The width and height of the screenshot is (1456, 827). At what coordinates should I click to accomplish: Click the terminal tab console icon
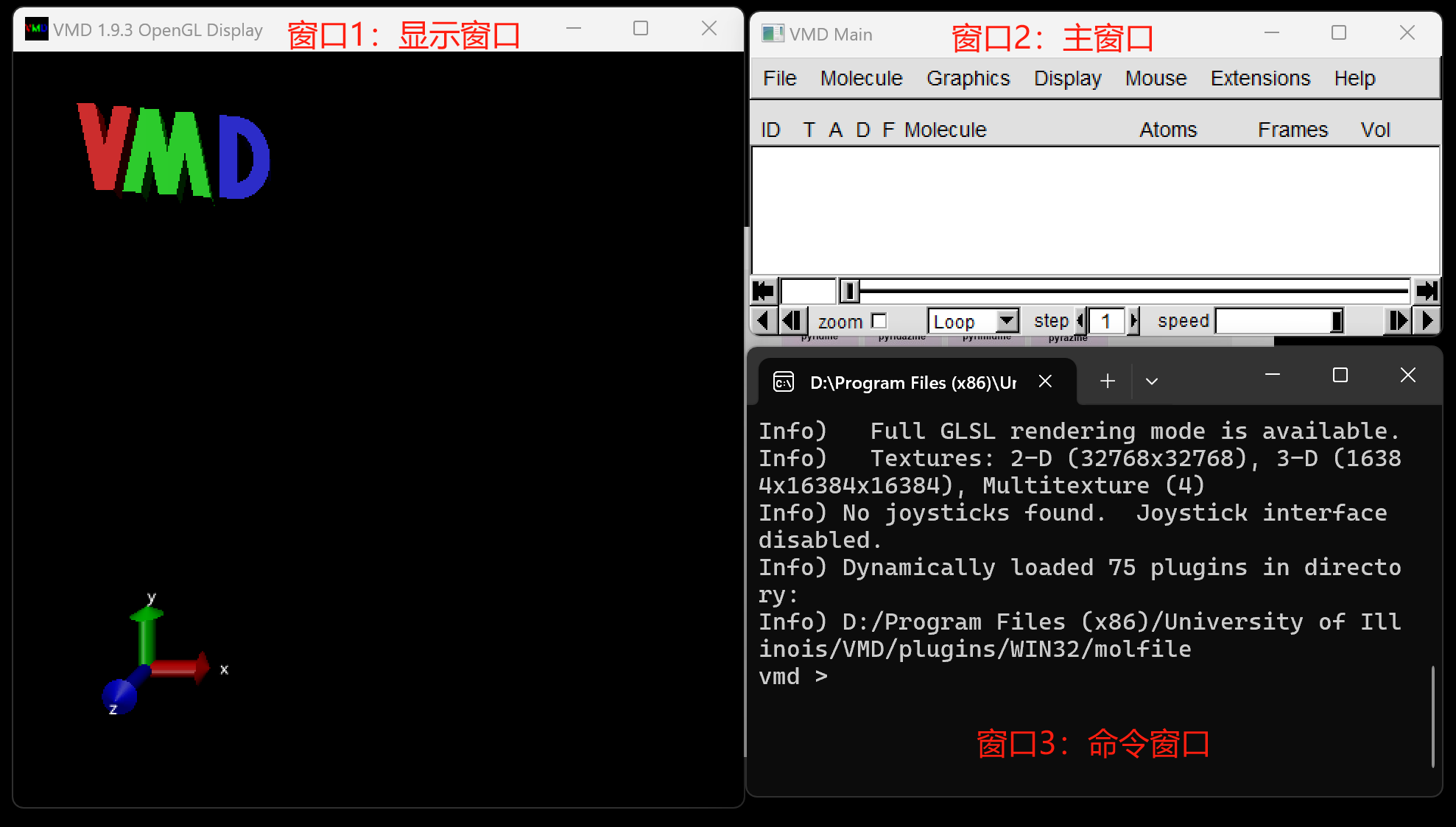click(x=783, y=381)
